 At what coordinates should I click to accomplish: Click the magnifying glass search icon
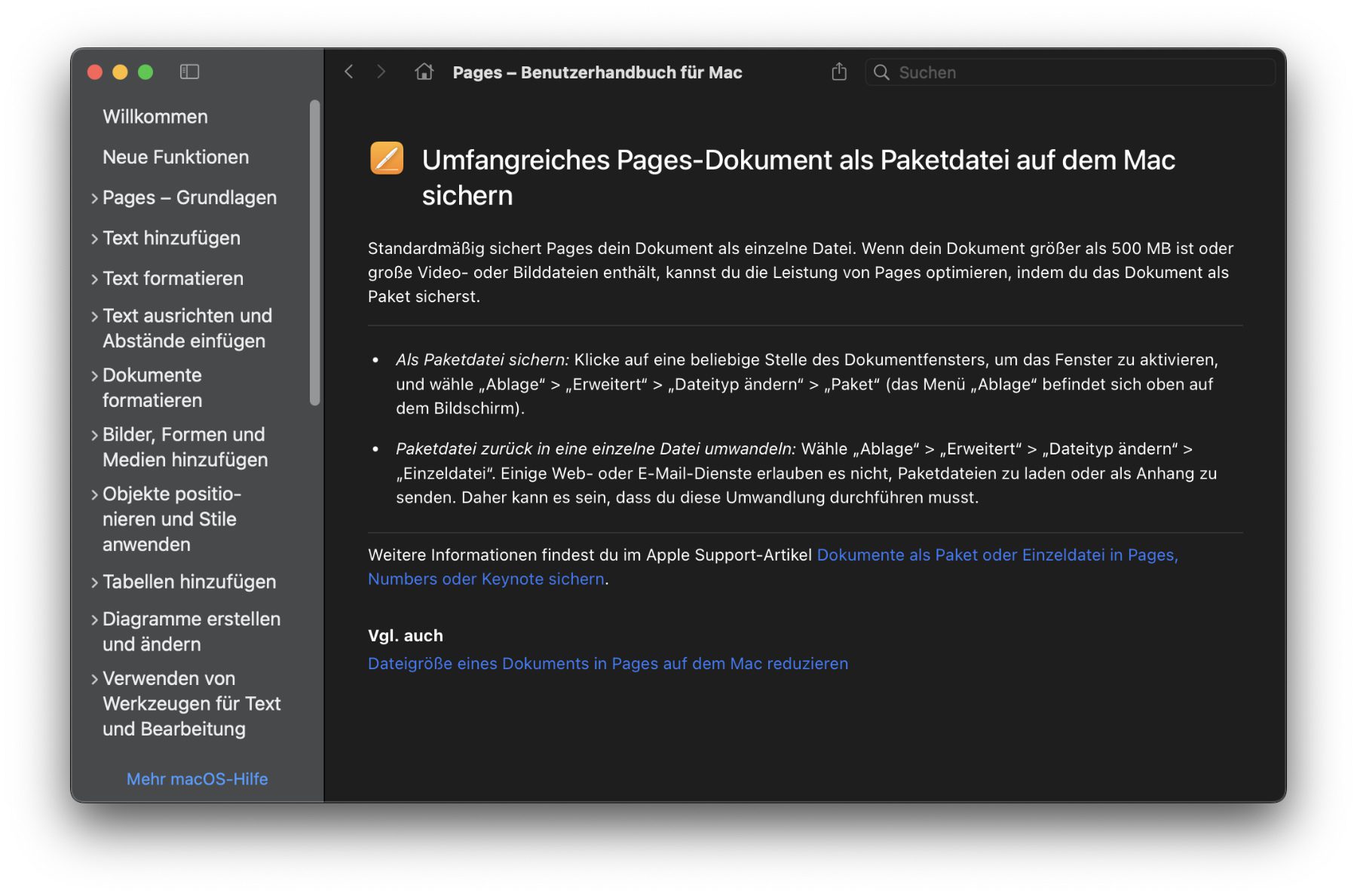click(x=881, y=72)
